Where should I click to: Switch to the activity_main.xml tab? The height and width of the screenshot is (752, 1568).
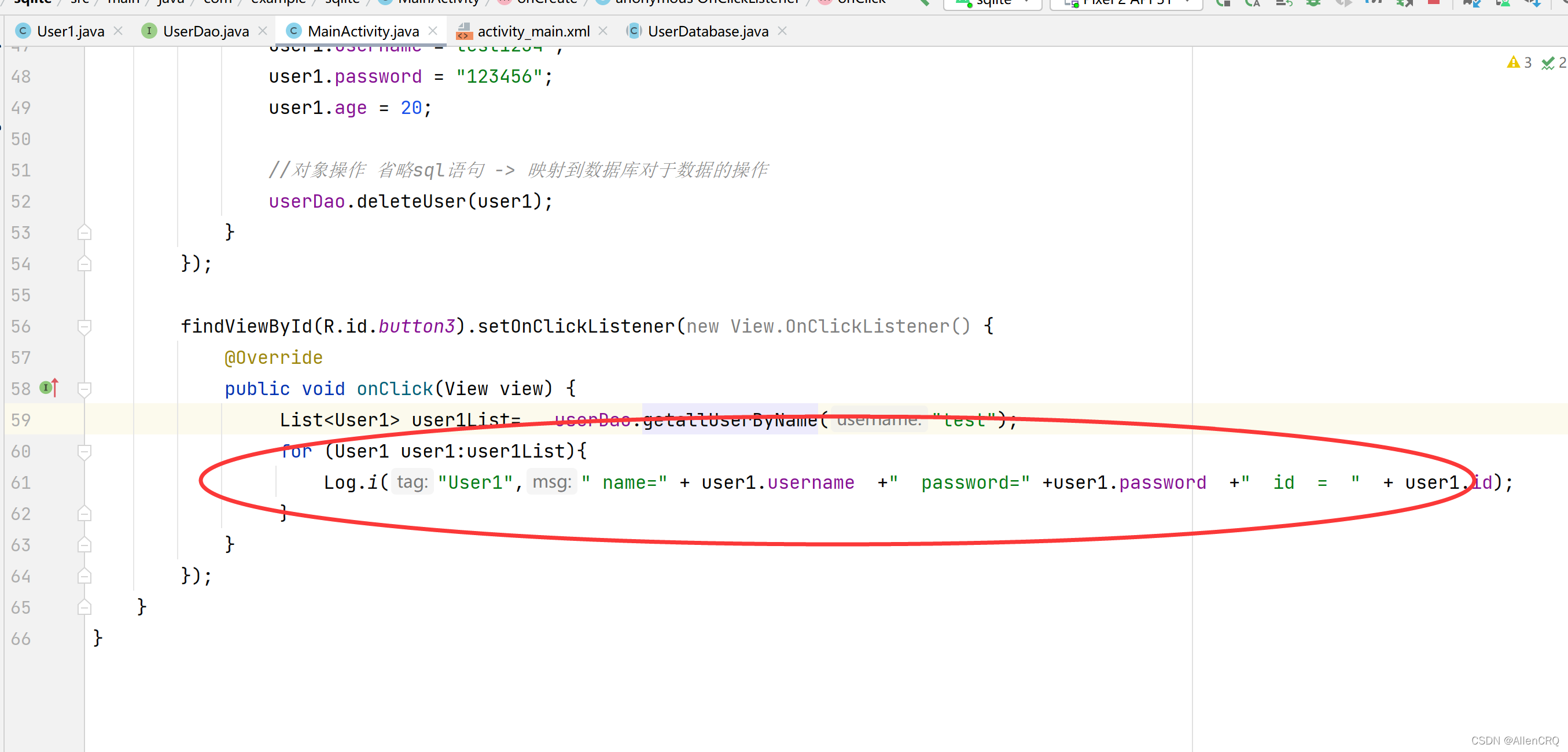click(533, 31)
